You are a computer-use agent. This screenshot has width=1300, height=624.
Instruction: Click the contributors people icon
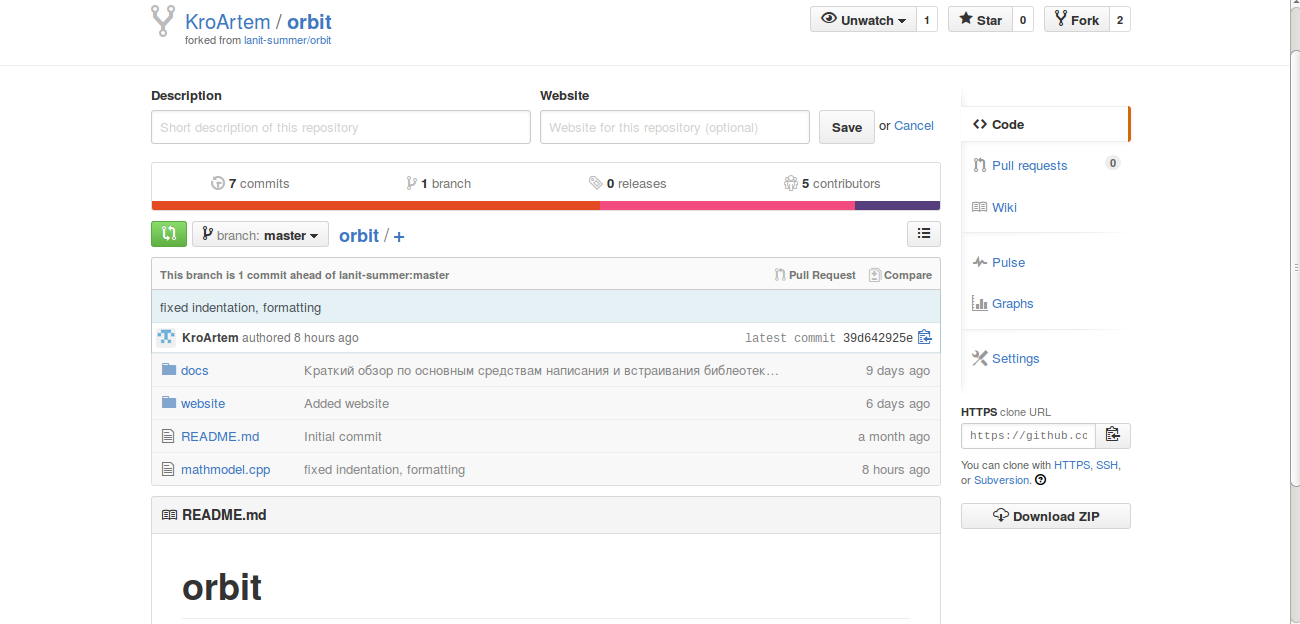coord(791,183)
